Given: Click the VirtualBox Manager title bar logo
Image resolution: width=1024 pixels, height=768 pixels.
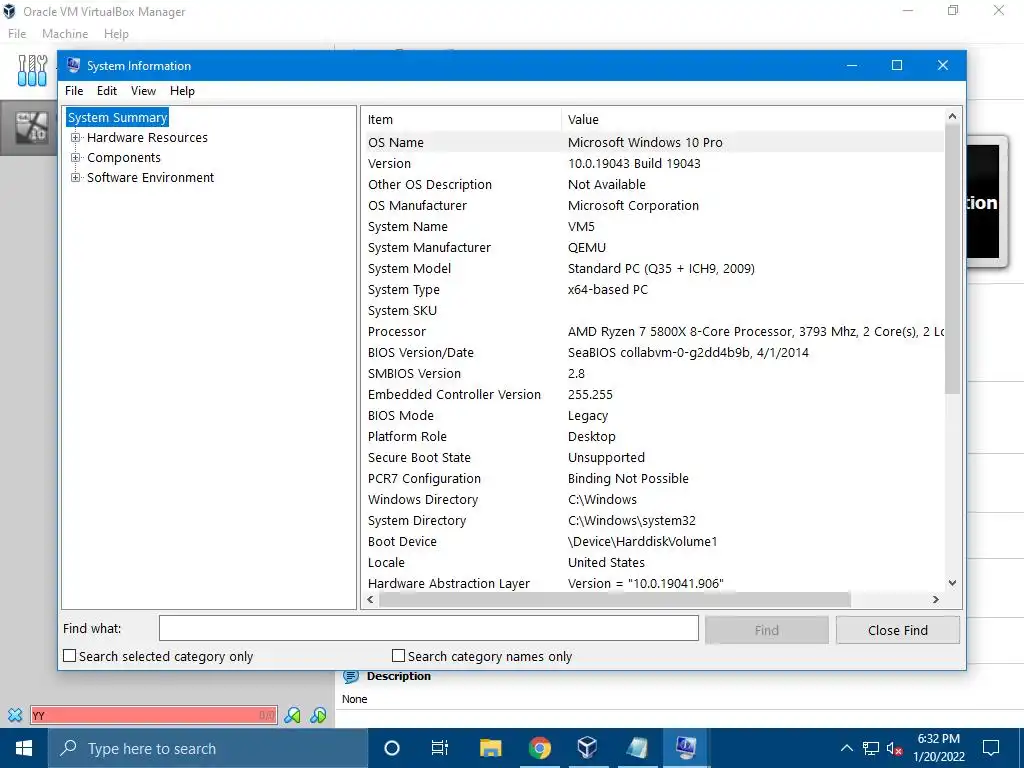Looking at the screenshot, I should point(9,11).
